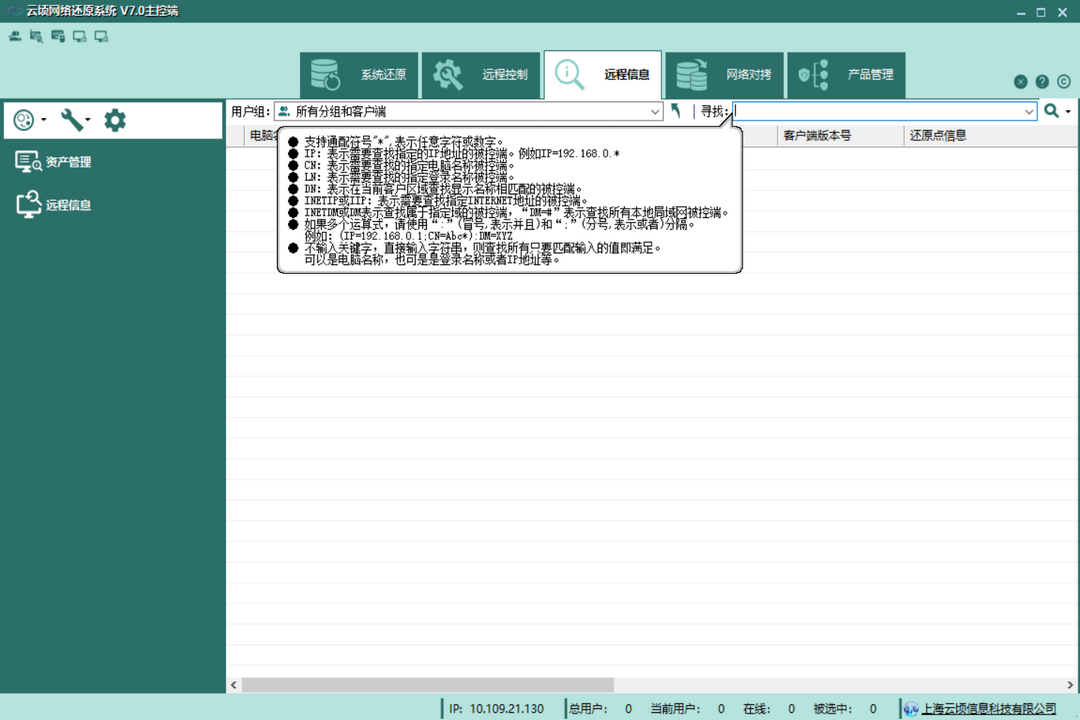Click the round disc icon in left panel

(24, 120)
